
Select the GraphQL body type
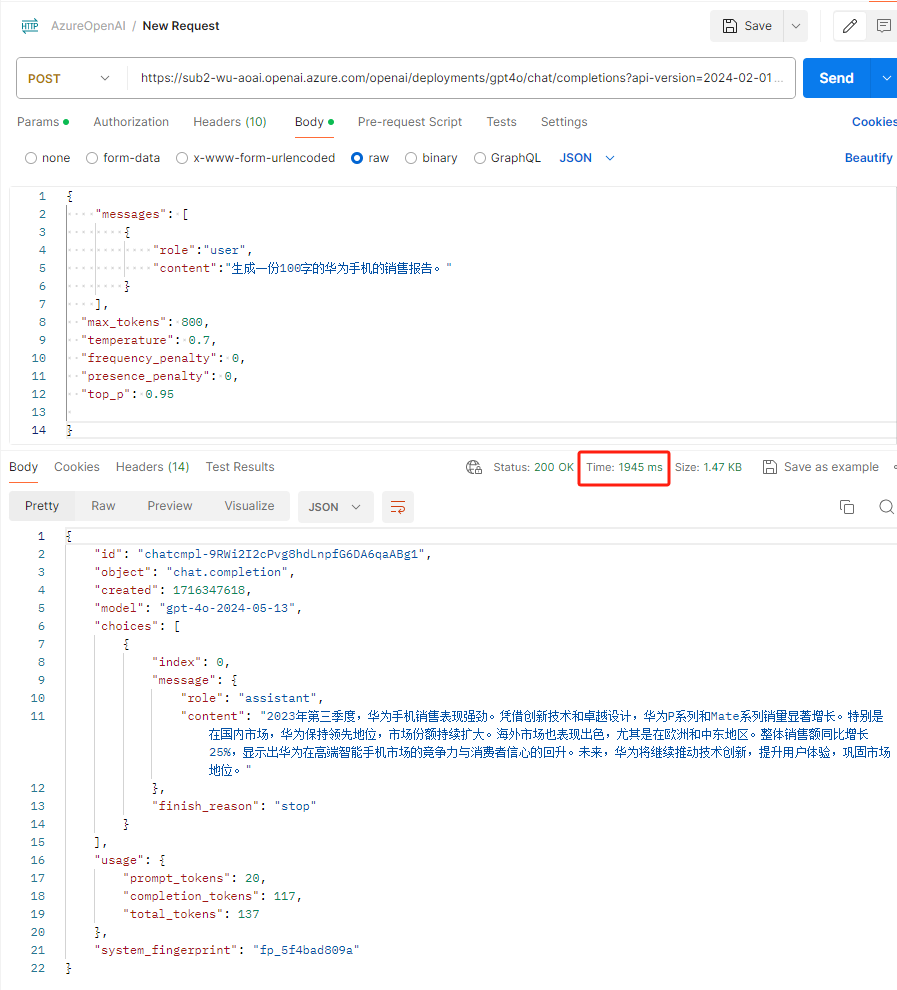click(508, 158)
